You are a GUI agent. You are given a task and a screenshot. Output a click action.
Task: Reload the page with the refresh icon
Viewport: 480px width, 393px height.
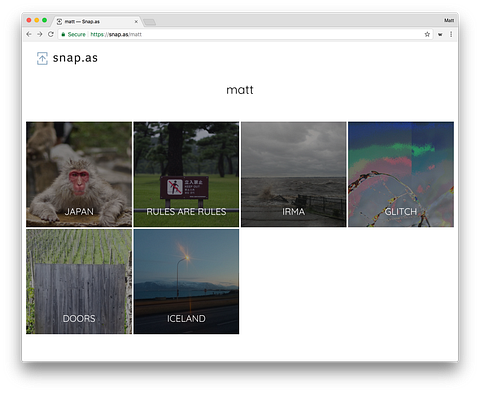point(51,34)
